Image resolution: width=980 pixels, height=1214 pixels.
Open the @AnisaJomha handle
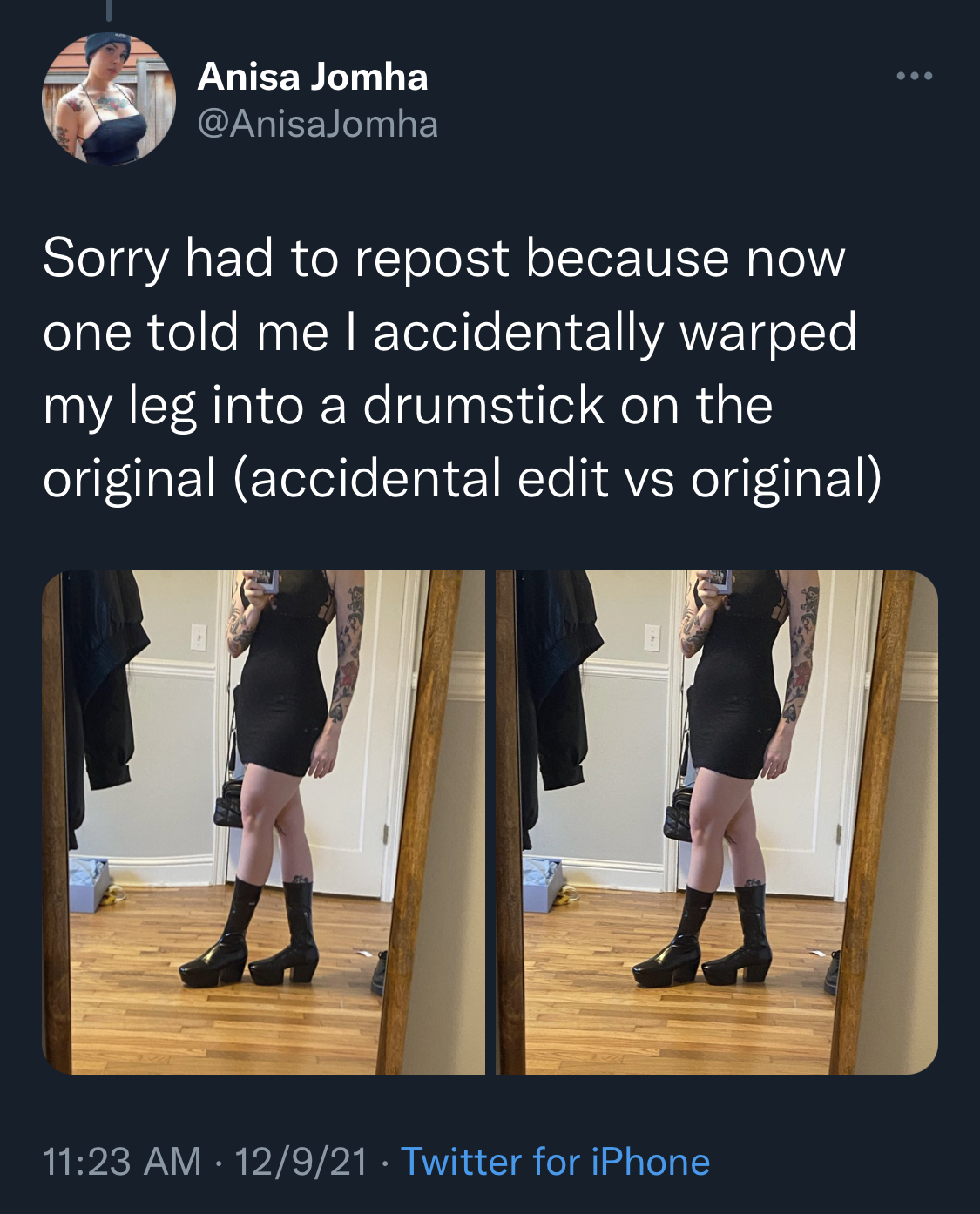click(x=318, y=124)
